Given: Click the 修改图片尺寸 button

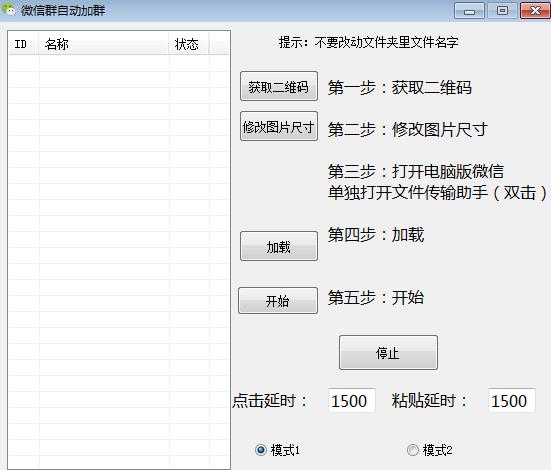Looking at the screenshot, I should (x=279, y=126).
